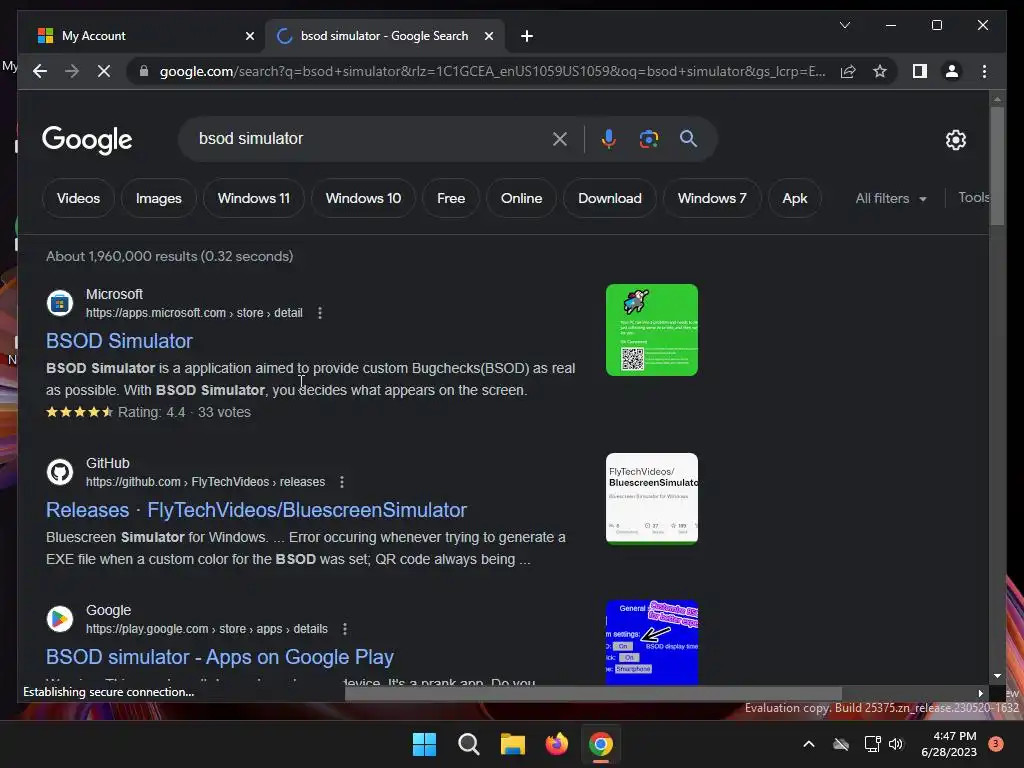This screenshot has height=768, width=1024.
Task: Expand the All filters dropdown
Action: pyautogui.click(x=891, y=199)
